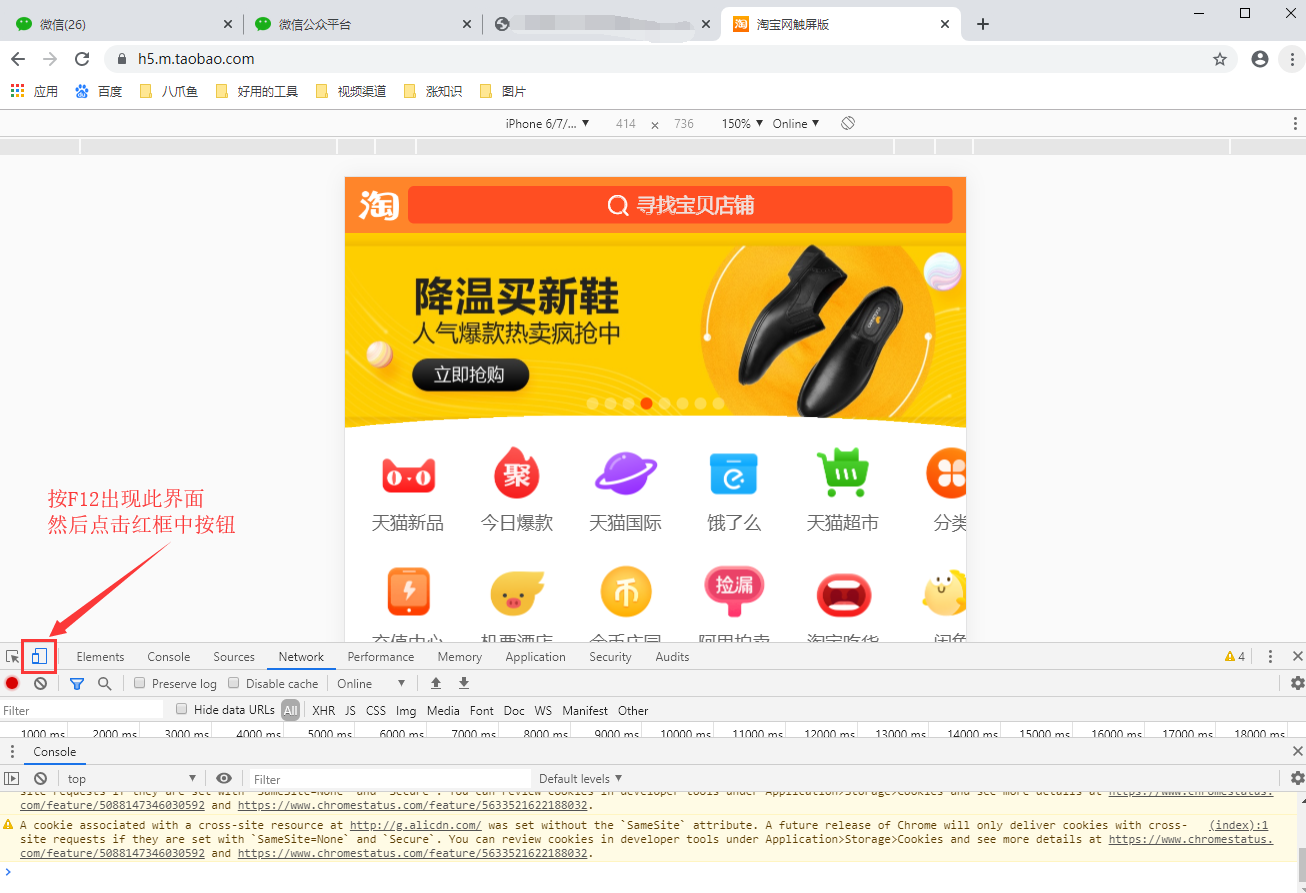Open the Default levels dropdown
The height and width of the screenshot is (893, 1306).
point(581,778)
